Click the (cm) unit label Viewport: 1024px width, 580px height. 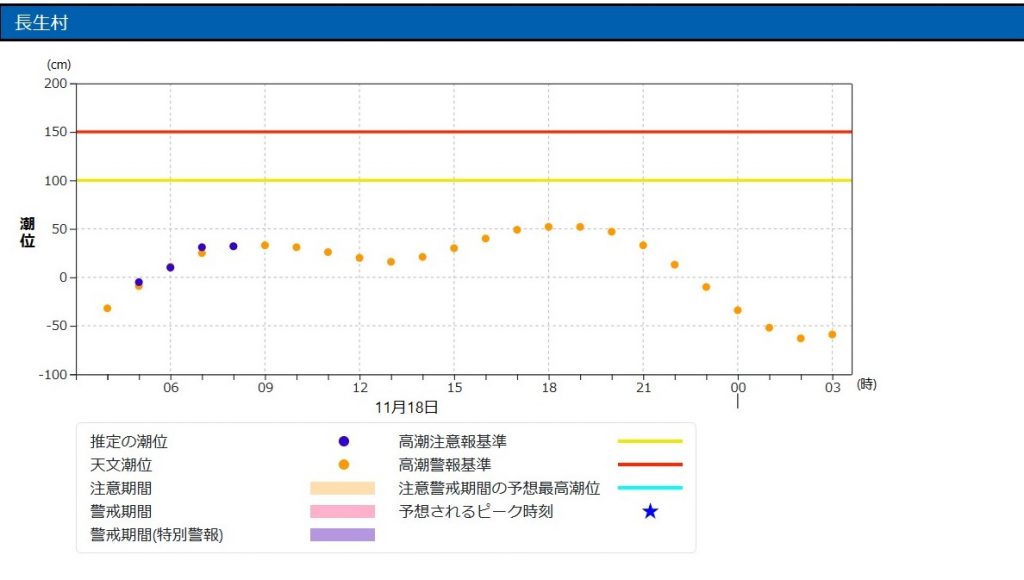59,65
